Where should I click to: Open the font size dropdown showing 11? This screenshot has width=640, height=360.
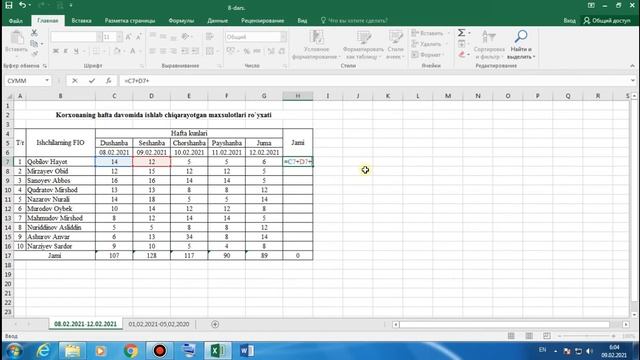click(x=119, y=37)
